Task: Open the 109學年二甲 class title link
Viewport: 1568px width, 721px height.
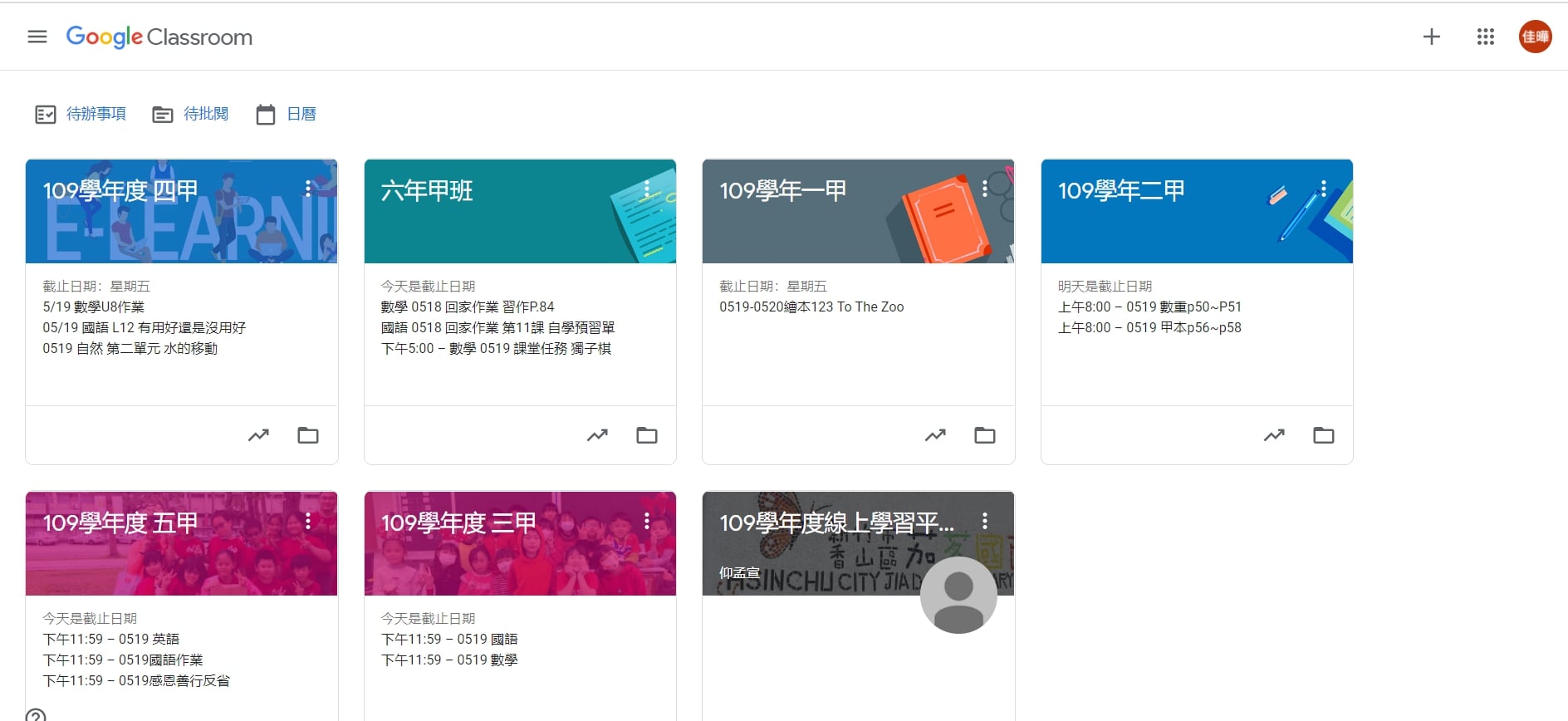Action: pos(1120,191)
